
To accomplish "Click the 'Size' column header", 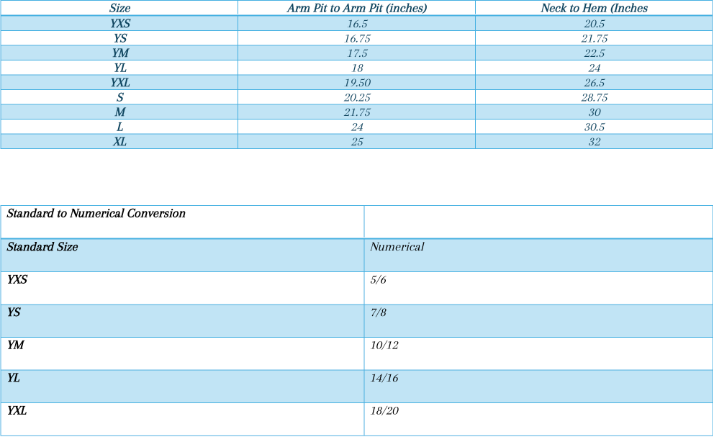I will click(119, 7).
